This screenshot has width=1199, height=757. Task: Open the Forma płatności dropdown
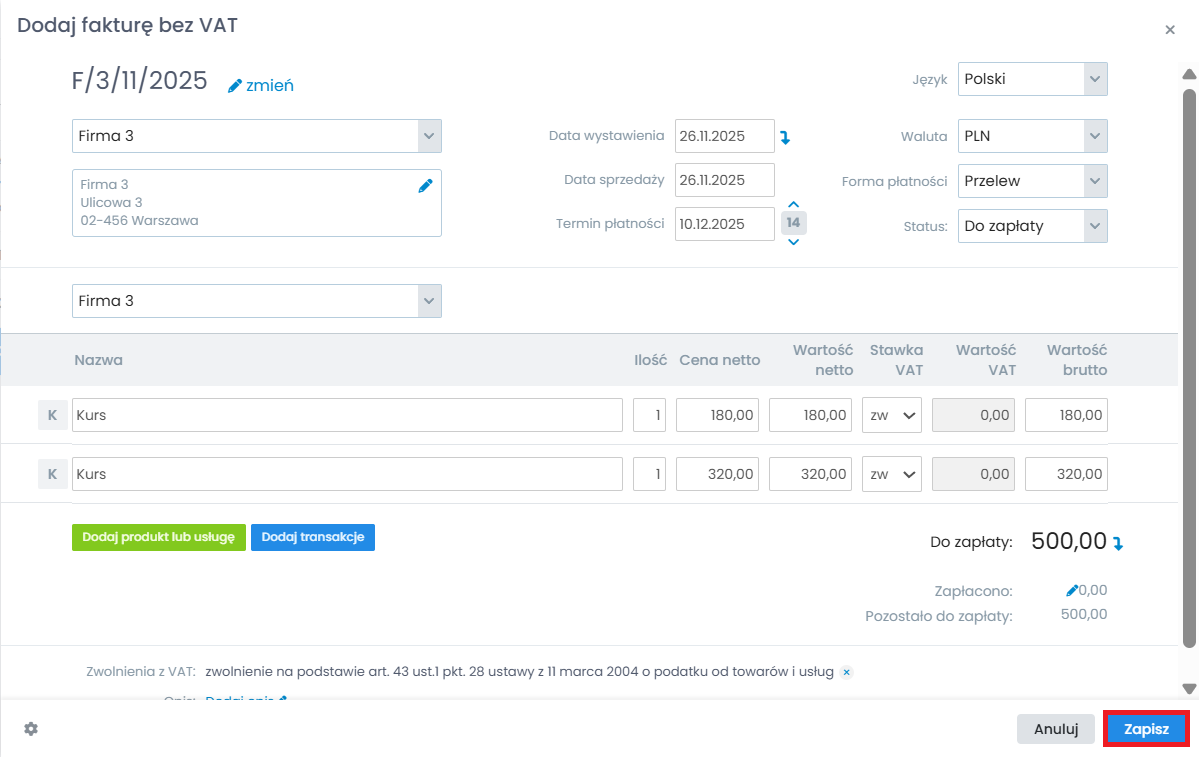(1032, 181)
